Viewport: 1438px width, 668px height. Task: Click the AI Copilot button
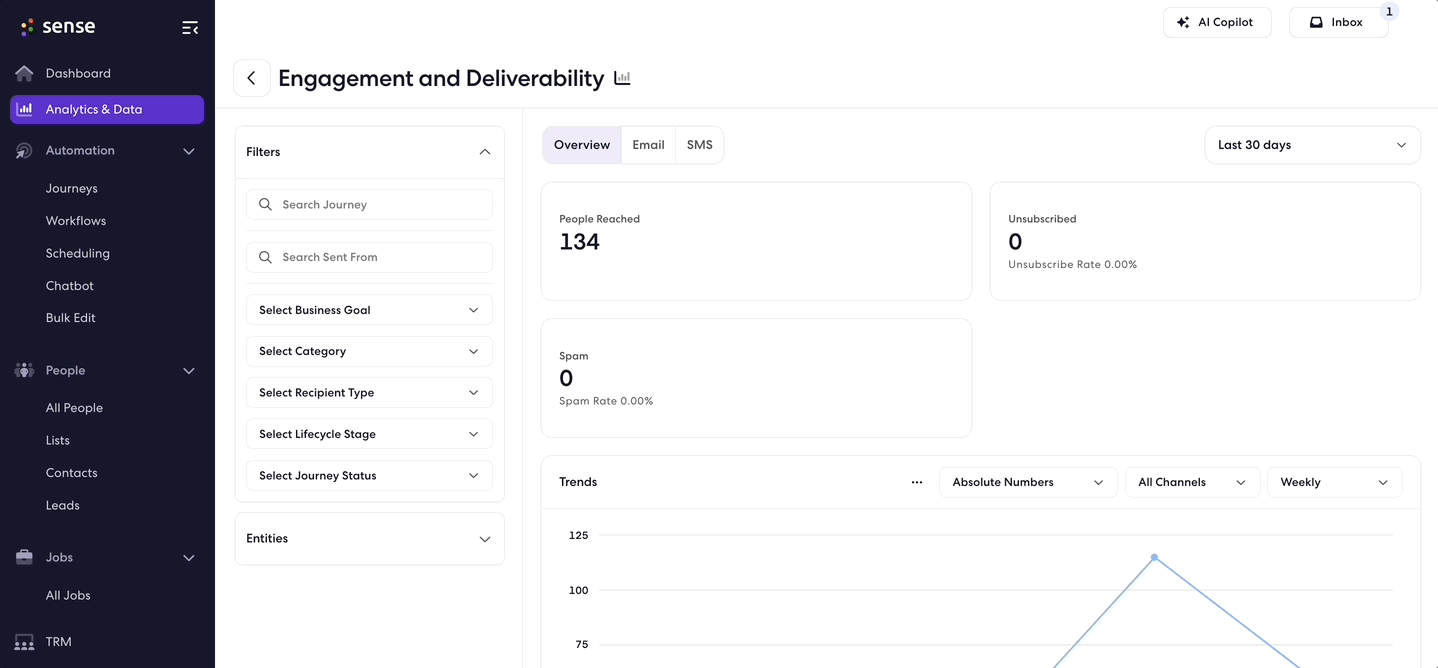(x=1217, y=22)
